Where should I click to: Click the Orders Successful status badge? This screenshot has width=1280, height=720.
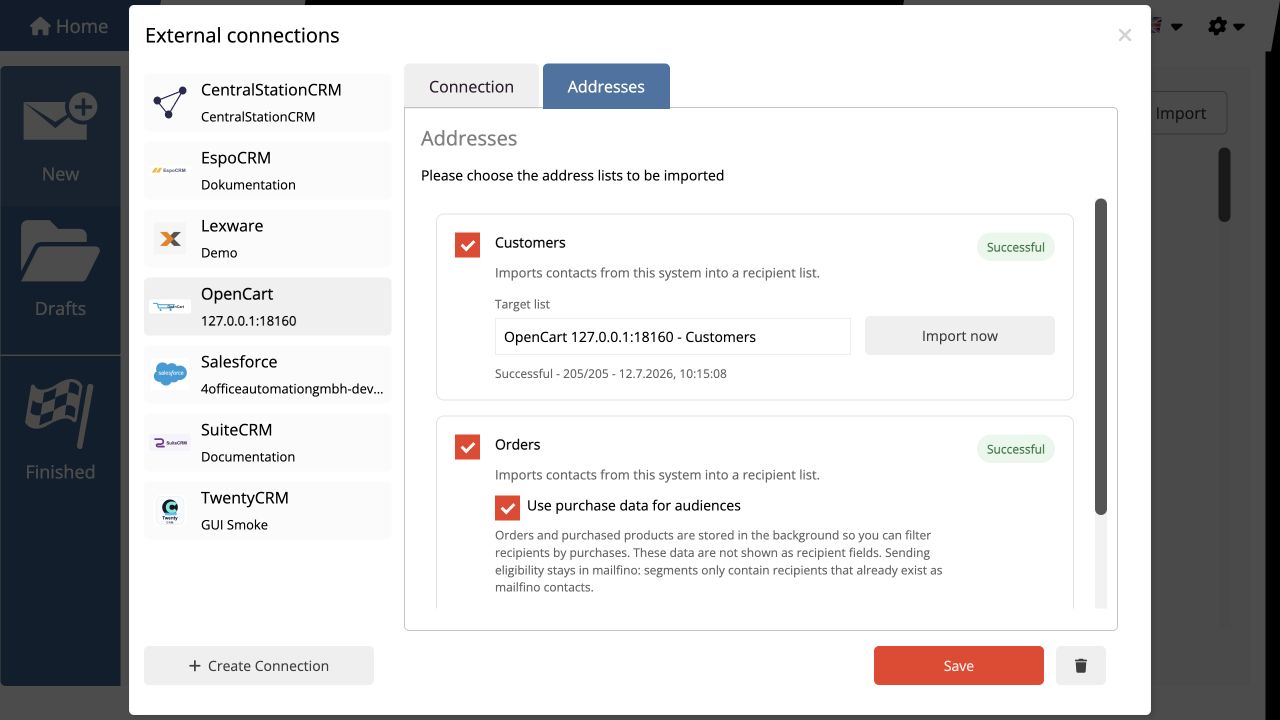[1015, 449]
